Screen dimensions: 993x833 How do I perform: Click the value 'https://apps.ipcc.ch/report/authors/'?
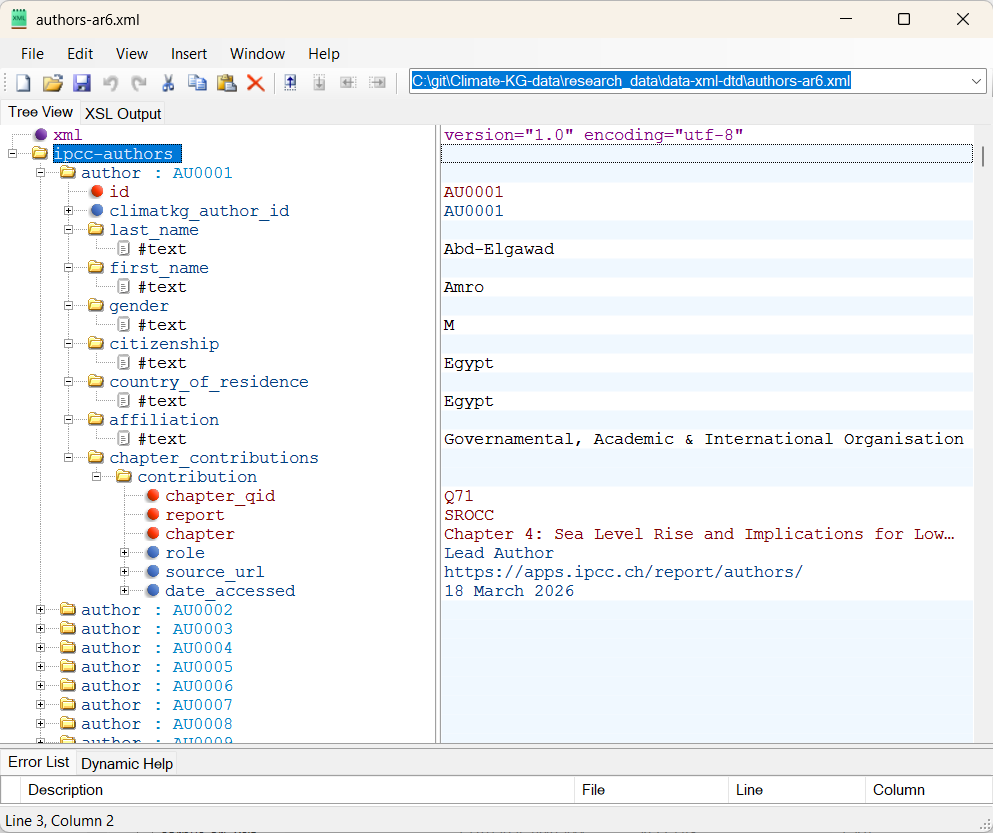pyautogui.click(x=623, y=571)
